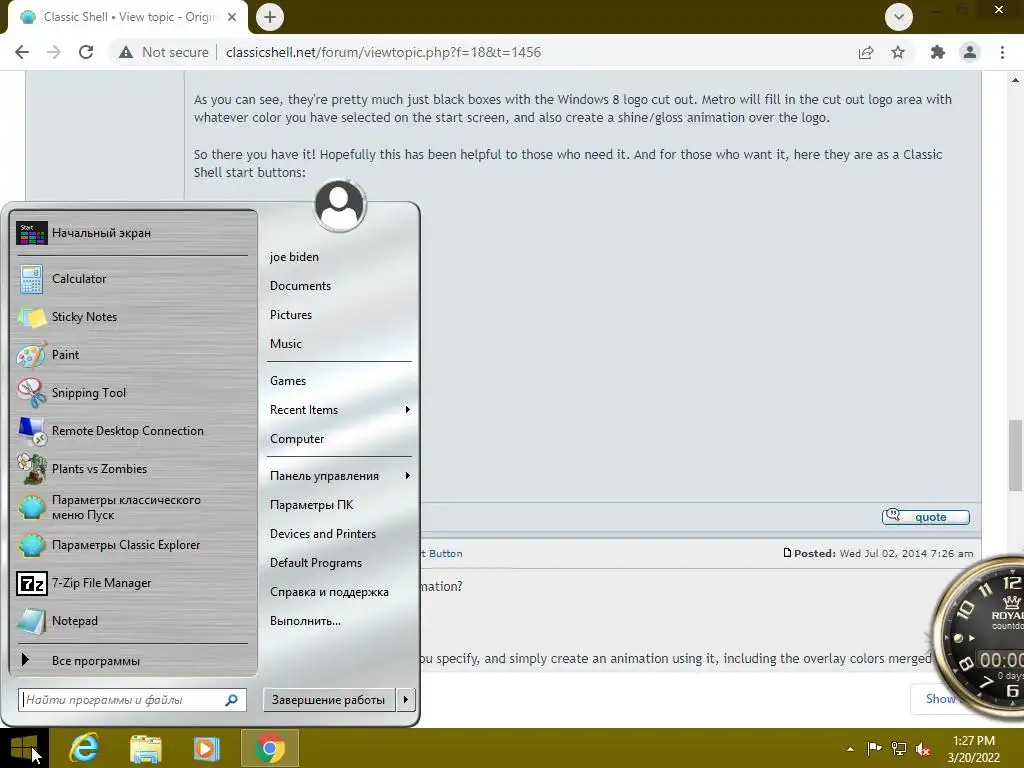The height and width of the screenshot is (768, 1024).
Task: Open Internet Explorer from the taskbar
Action: (85, 748)
